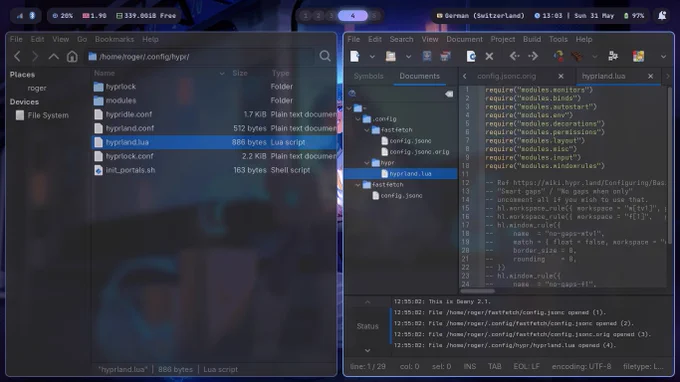Switch to the Symbols sidebar tab
This screenshot has width=680, height=382.
tap(368, 76)
